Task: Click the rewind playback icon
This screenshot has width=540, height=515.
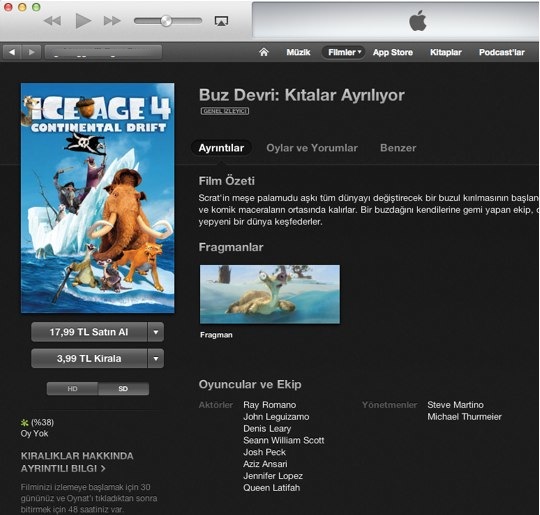Action: click(53, 21)
